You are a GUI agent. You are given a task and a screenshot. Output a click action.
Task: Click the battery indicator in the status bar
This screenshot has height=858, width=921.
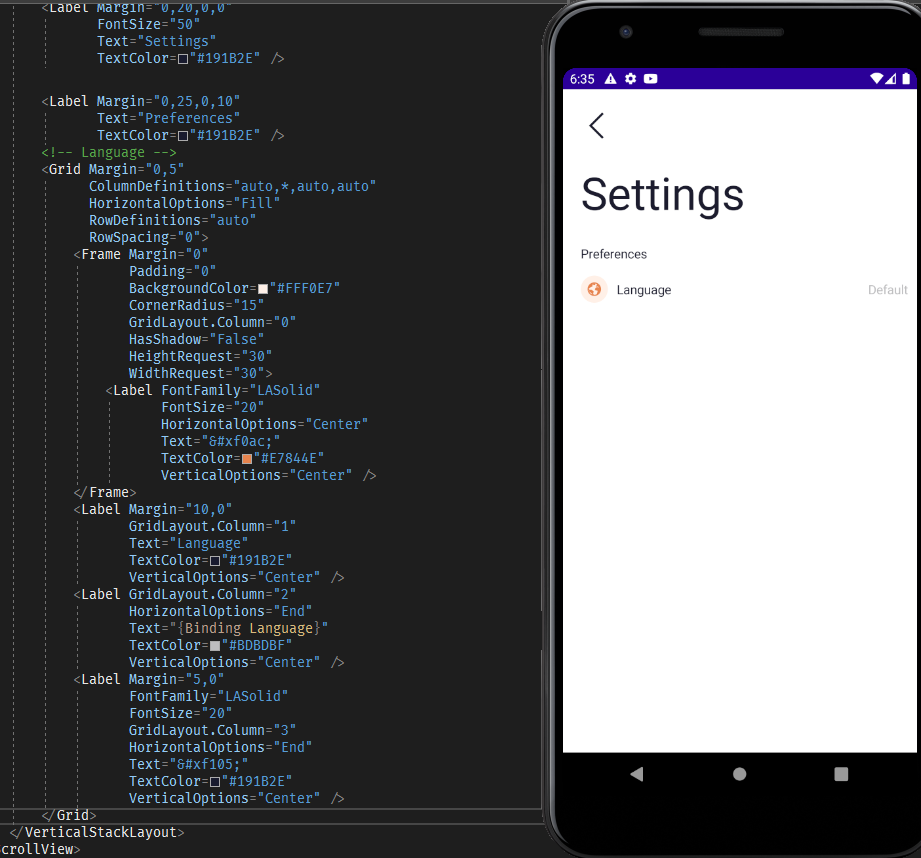click(905, 78)
